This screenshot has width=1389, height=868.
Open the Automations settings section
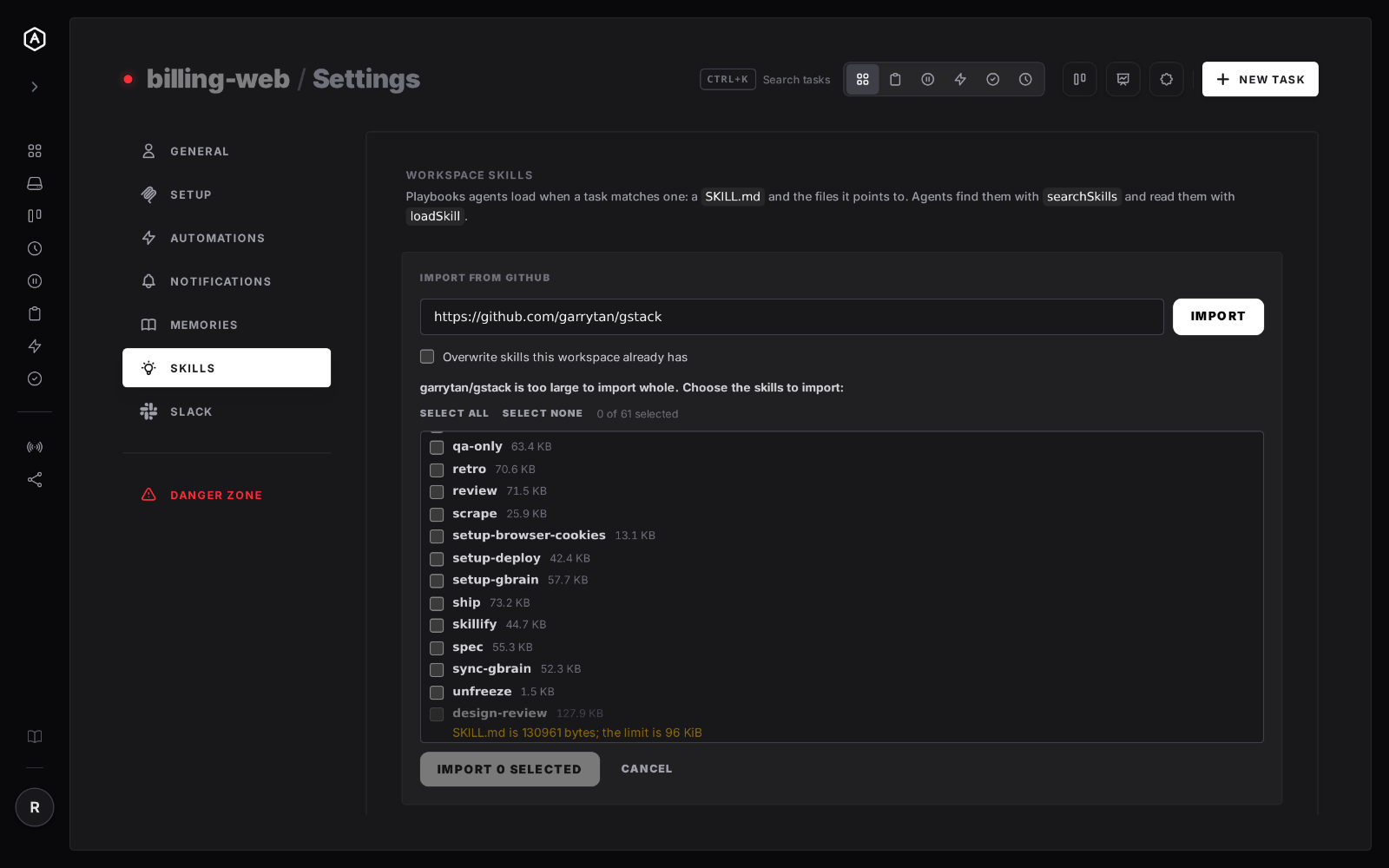coord(227,238)
